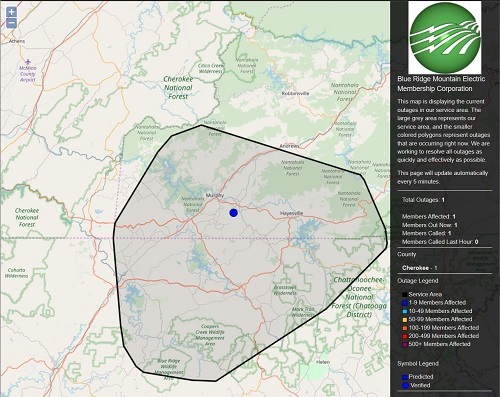Click the Helen town label
This screenshot has width=500, height=397.
[323, 362]
